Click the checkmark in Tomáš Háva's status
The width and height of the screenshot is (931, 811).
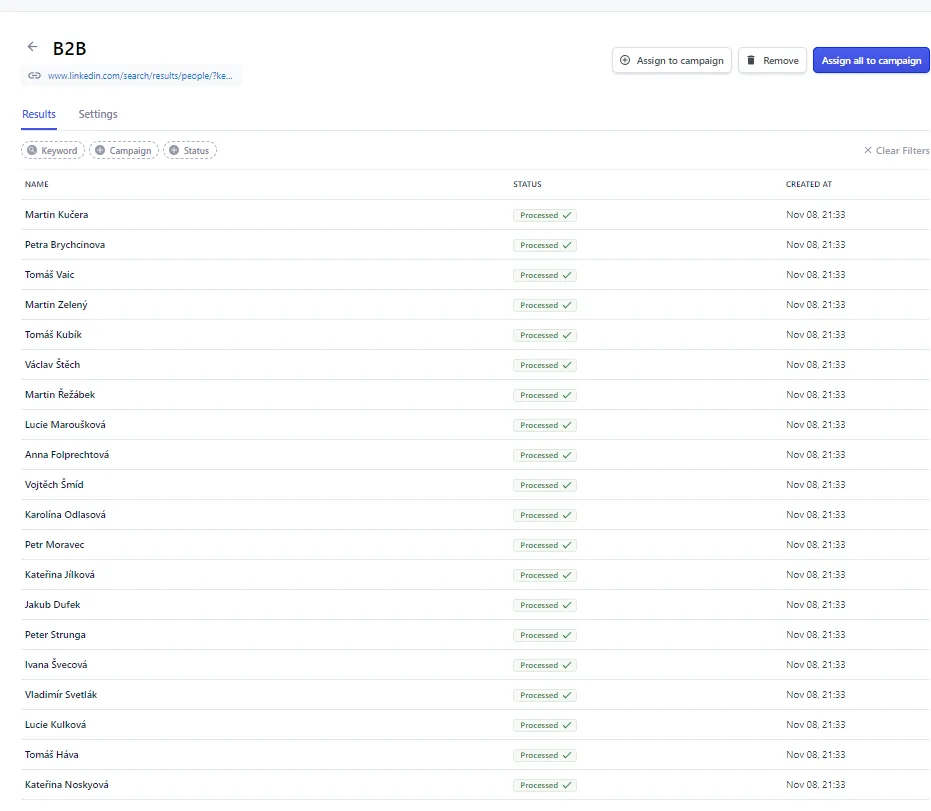coord(567,755)
